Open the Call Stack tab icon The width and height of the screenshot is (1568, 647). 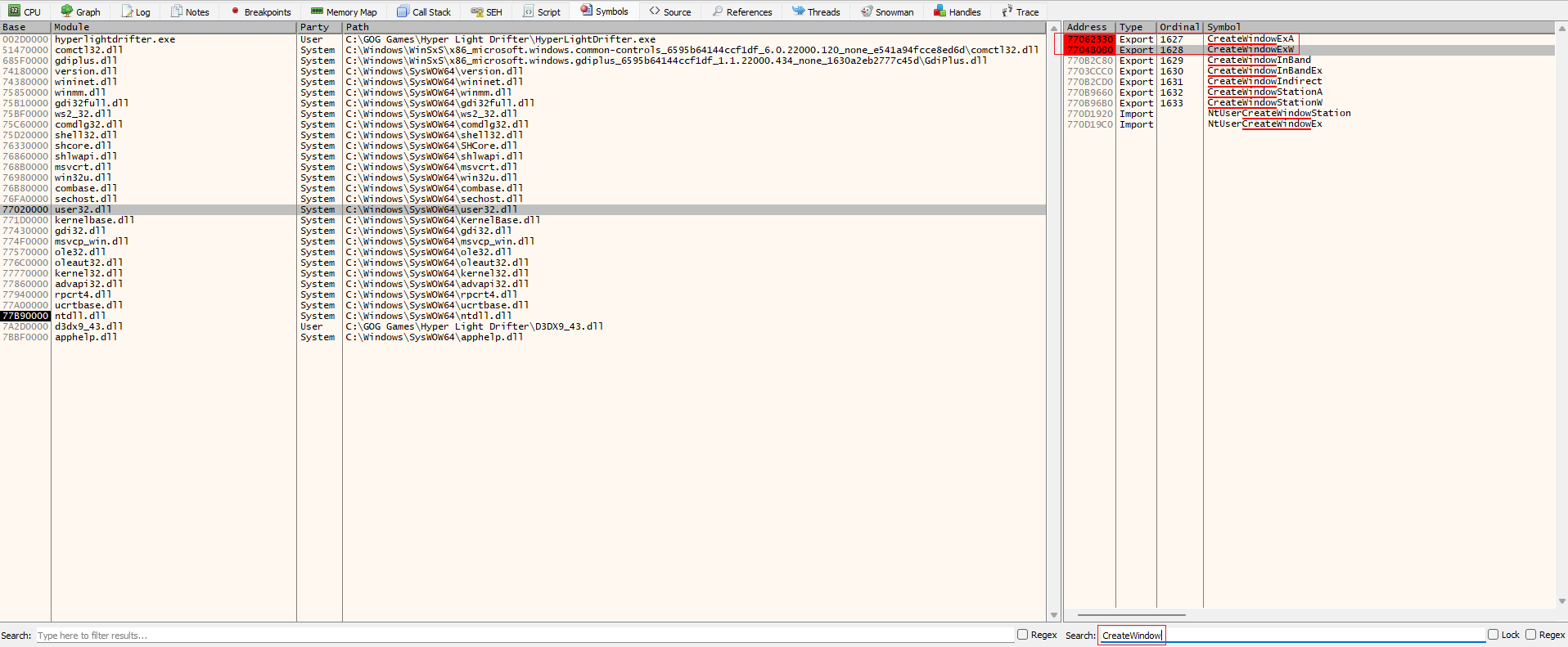[403, 11]
